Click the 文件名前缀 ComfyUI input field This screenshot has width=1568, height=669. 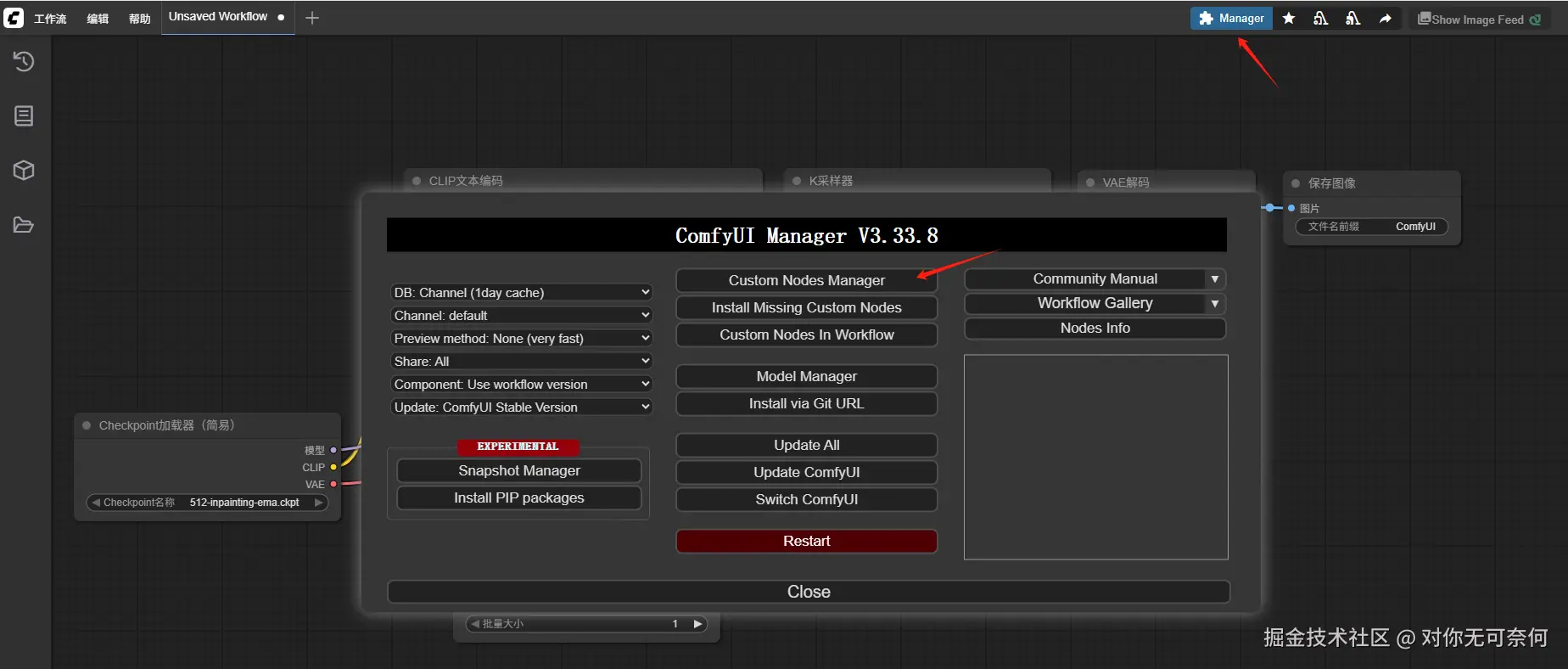[1372, 227]
